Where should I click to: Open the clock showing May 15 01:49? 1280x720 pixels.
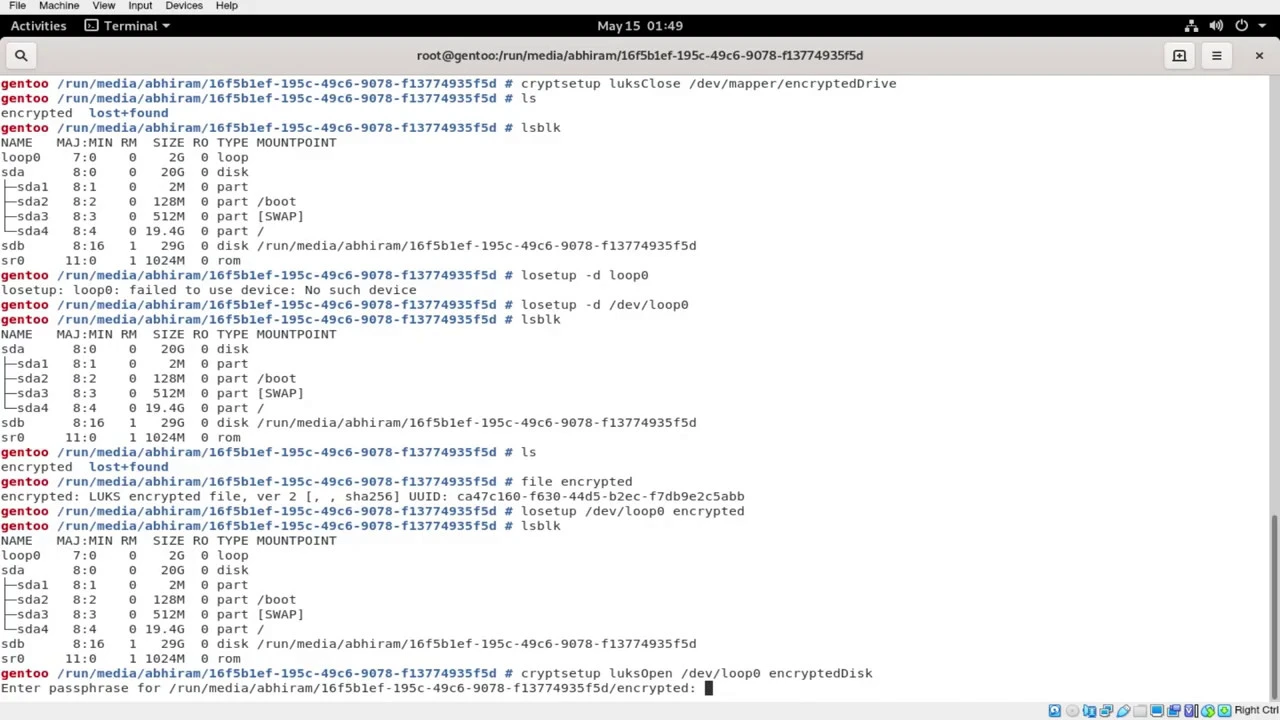coord(640,25)
